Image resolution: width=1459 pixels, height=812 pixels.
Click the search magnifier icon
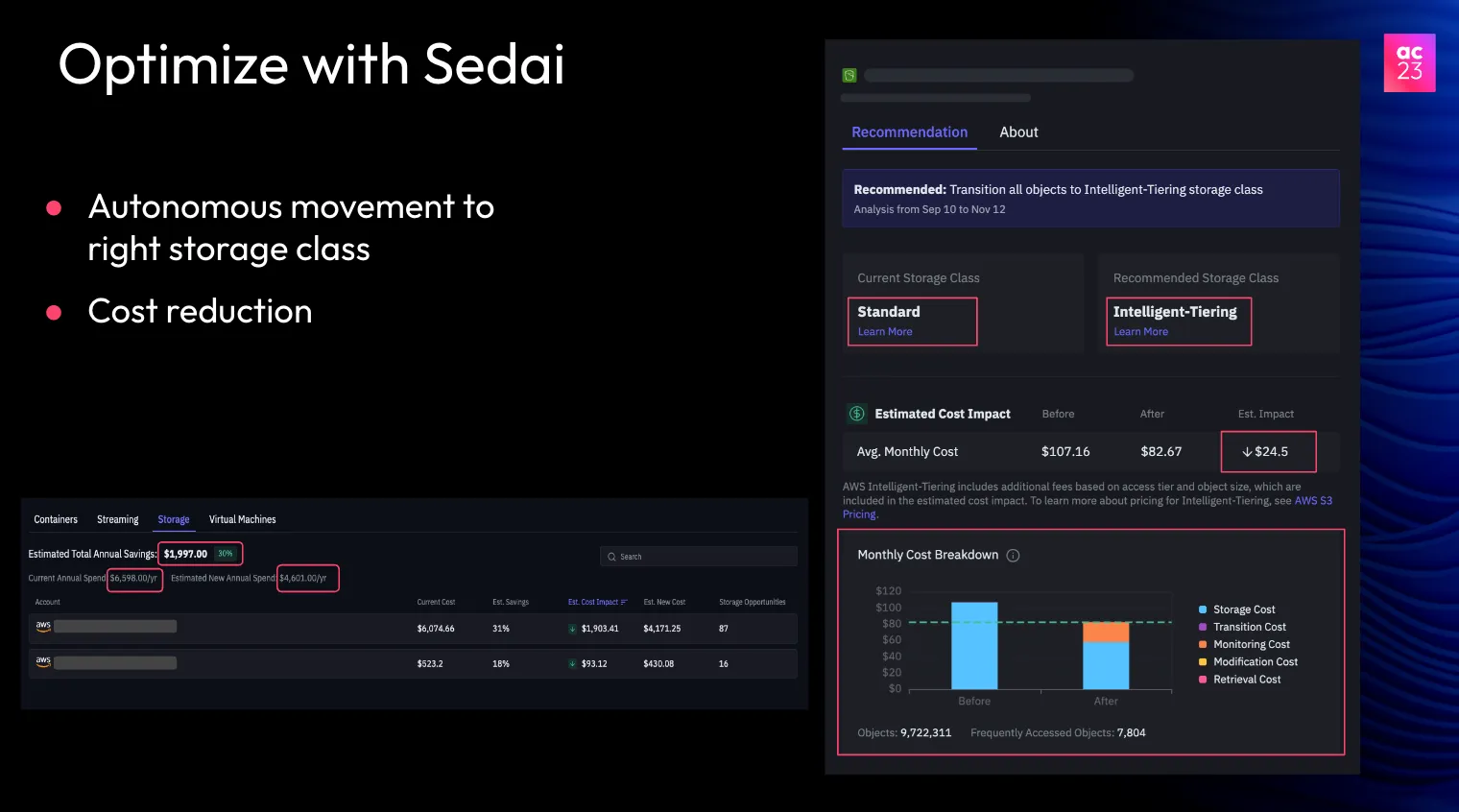click(611, 557)
